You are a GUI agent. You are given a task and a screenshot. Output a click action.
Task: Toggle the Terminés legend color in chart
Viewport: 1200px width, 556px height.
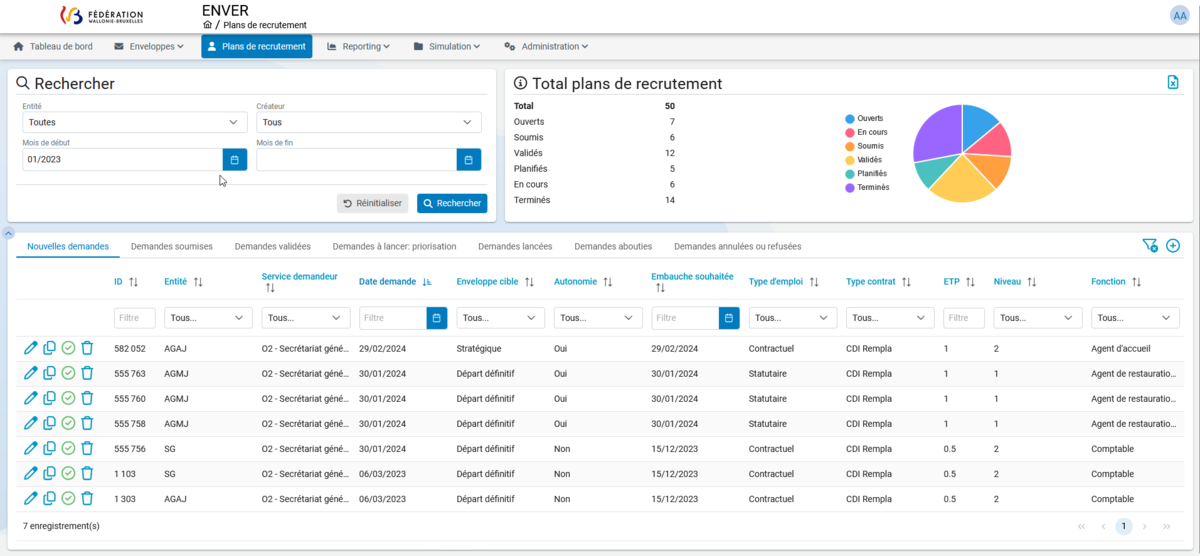(850, 187)
